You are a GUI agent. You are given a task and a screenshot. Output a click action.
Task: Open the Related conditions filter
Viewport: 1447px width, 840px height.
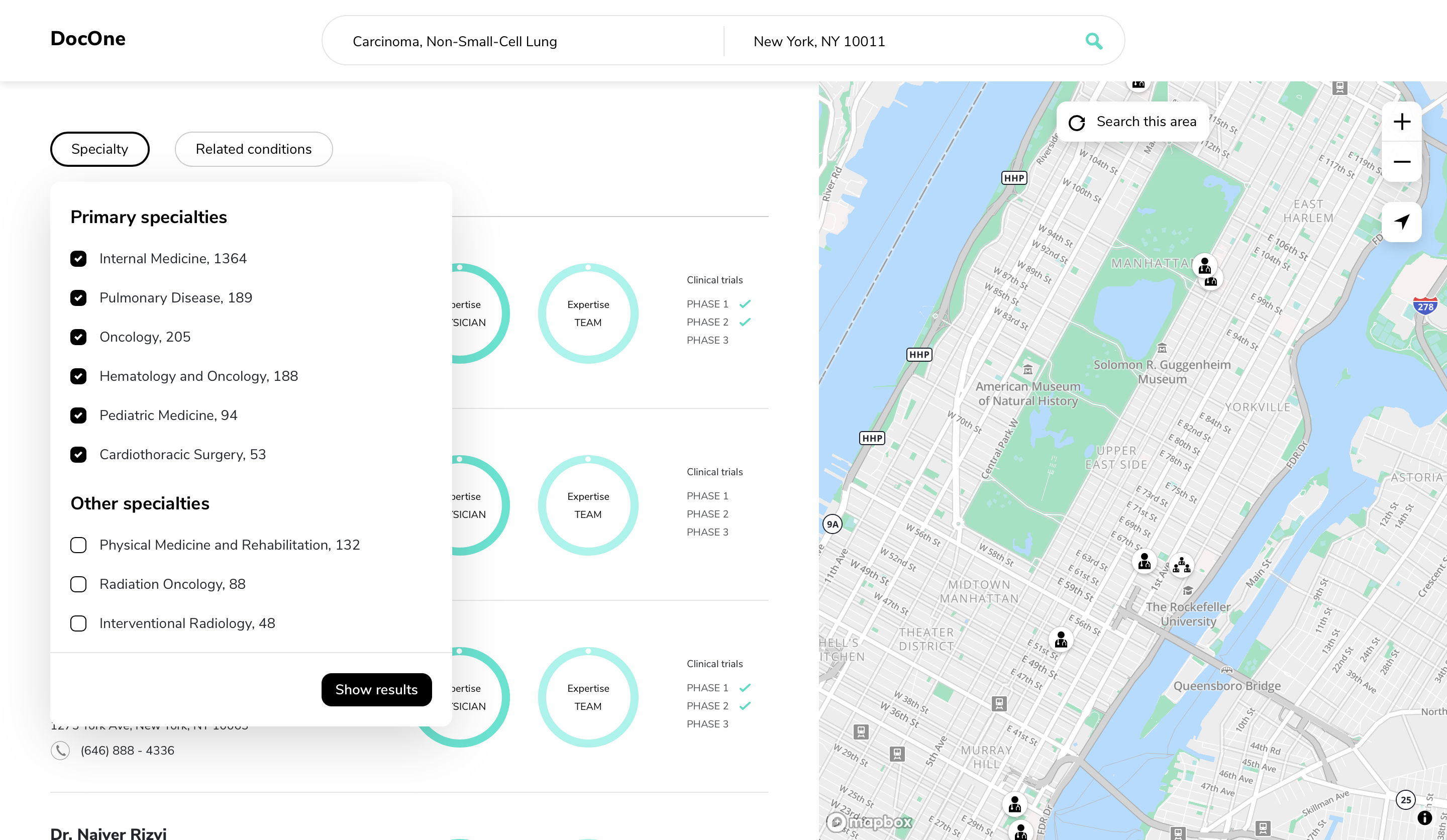pos(253,149)
